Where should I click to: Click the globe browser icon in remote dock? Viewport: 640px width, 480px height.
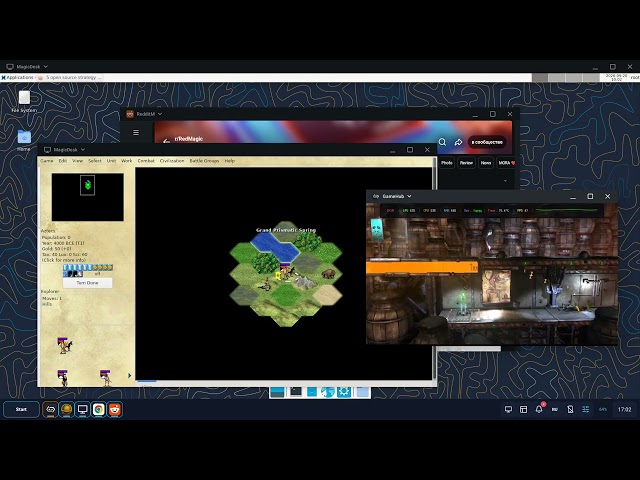327,392
